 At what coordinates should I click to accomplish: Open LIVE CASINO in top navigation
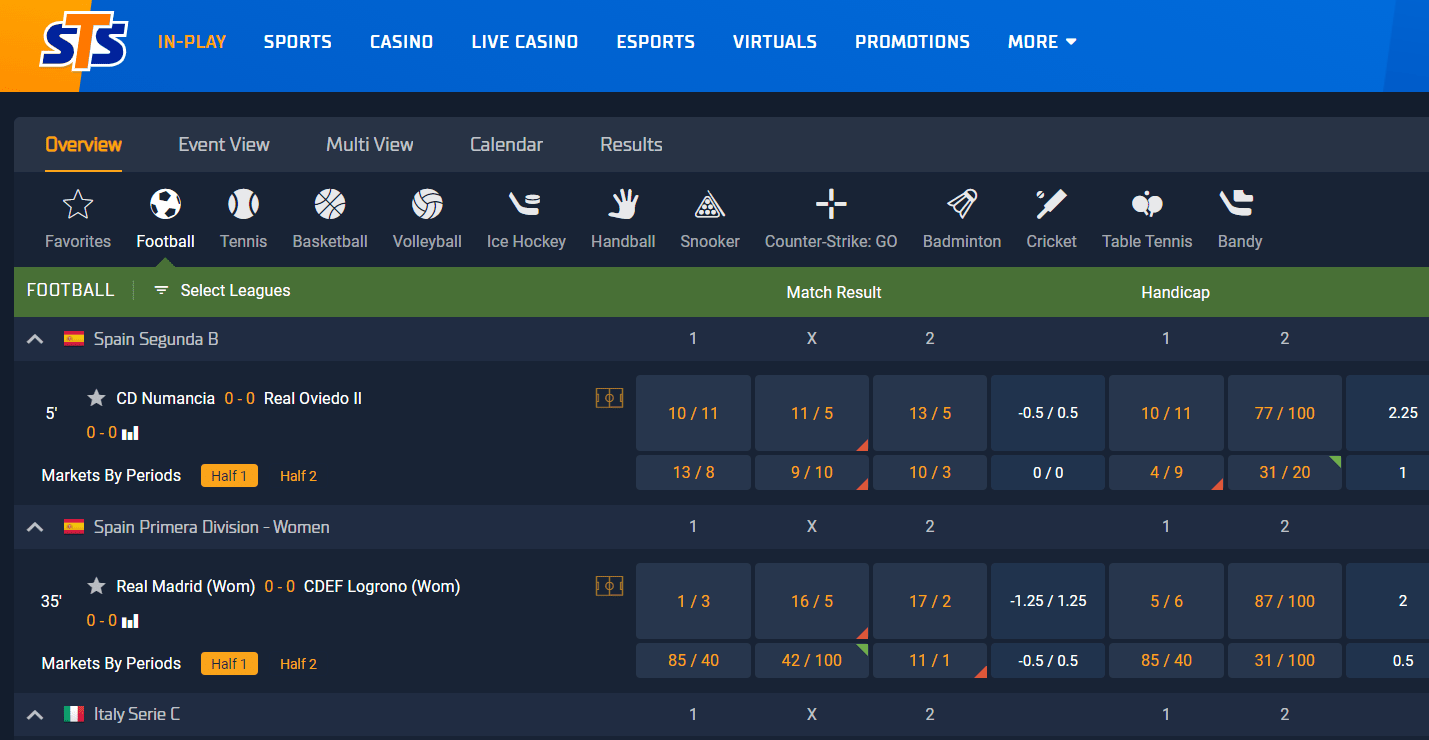(525, 42)
